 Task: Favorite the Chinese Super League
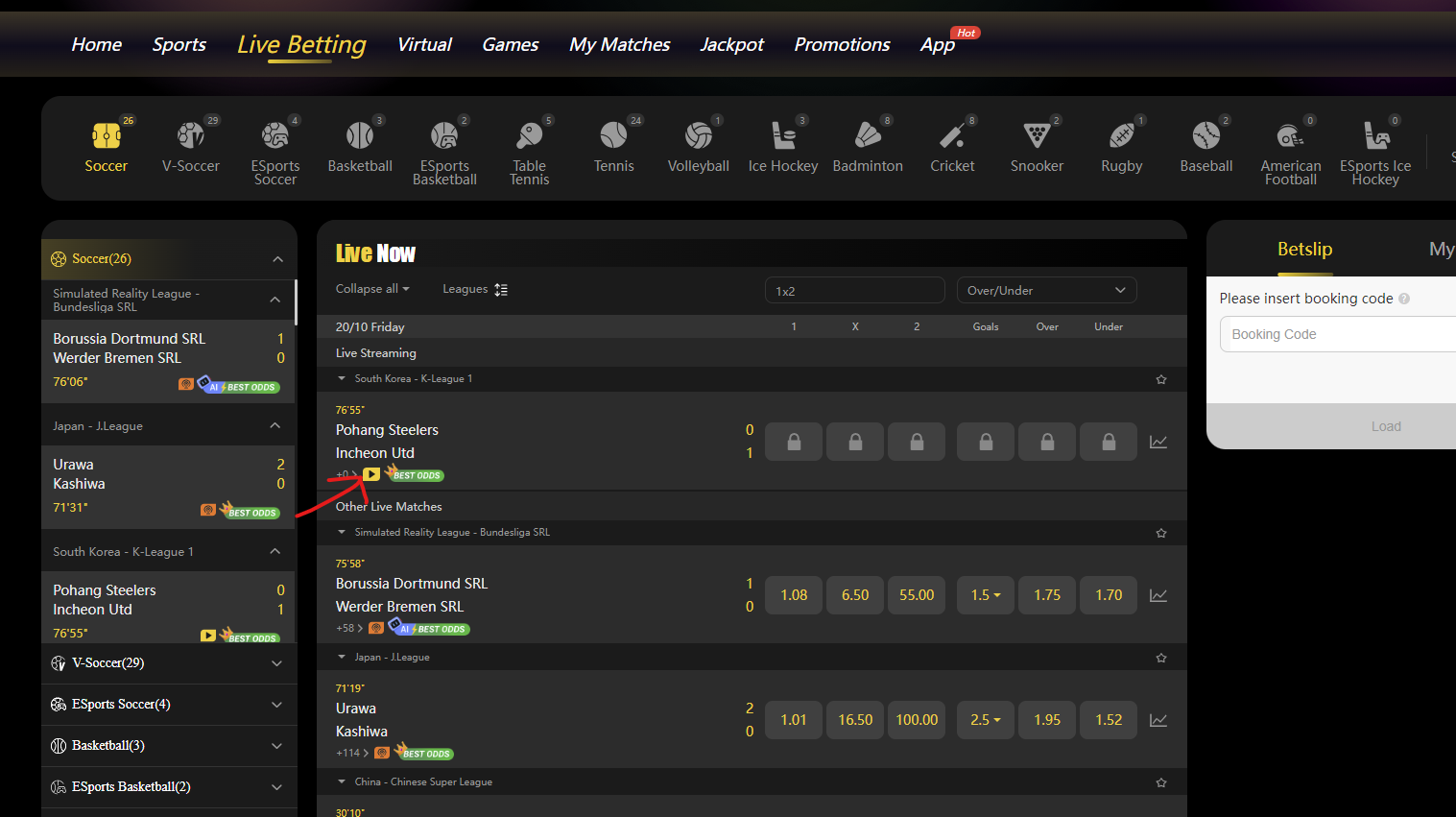point(1161,782)
